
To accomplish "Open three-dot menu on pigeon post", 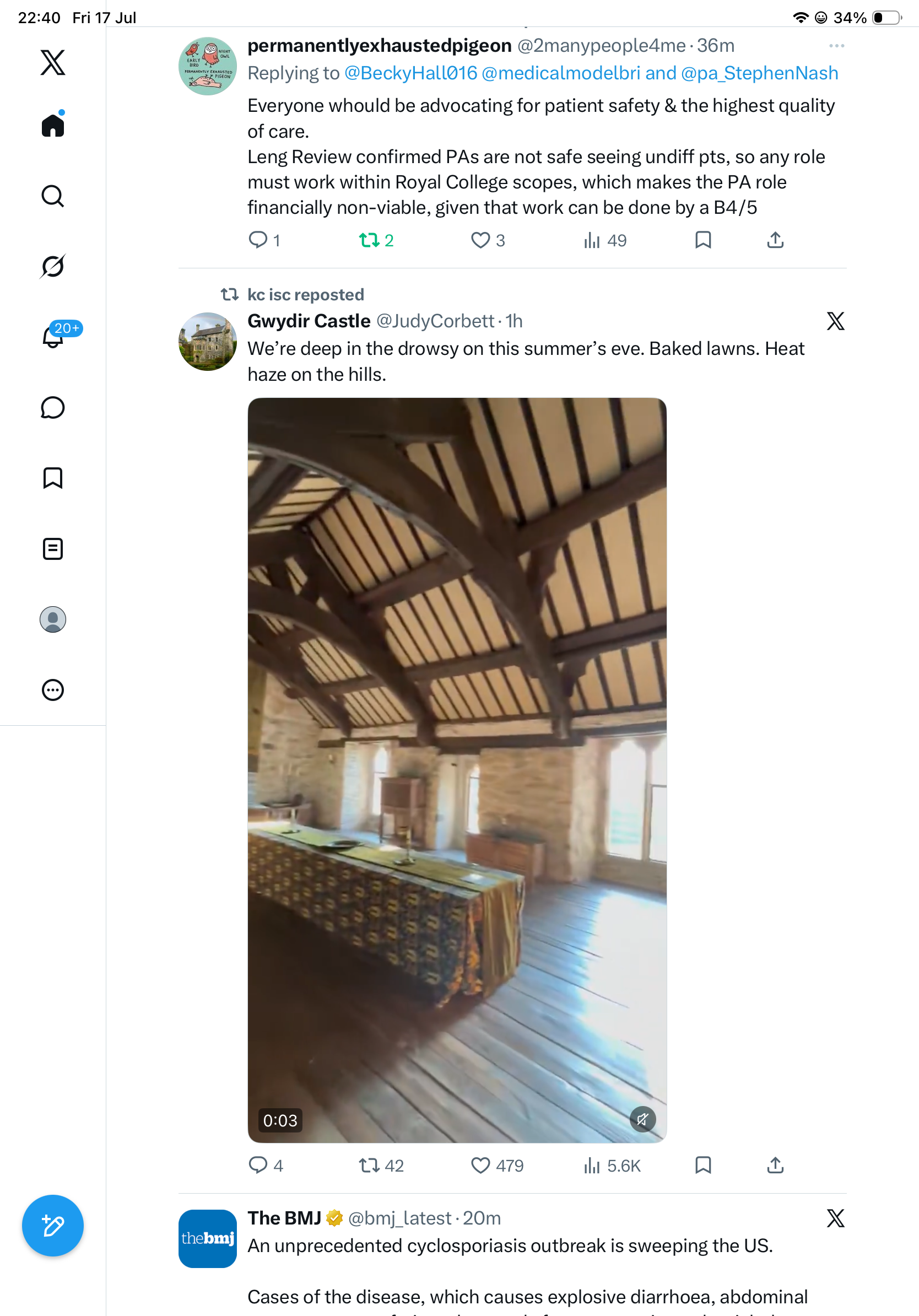I will click(x=836, y=46).
